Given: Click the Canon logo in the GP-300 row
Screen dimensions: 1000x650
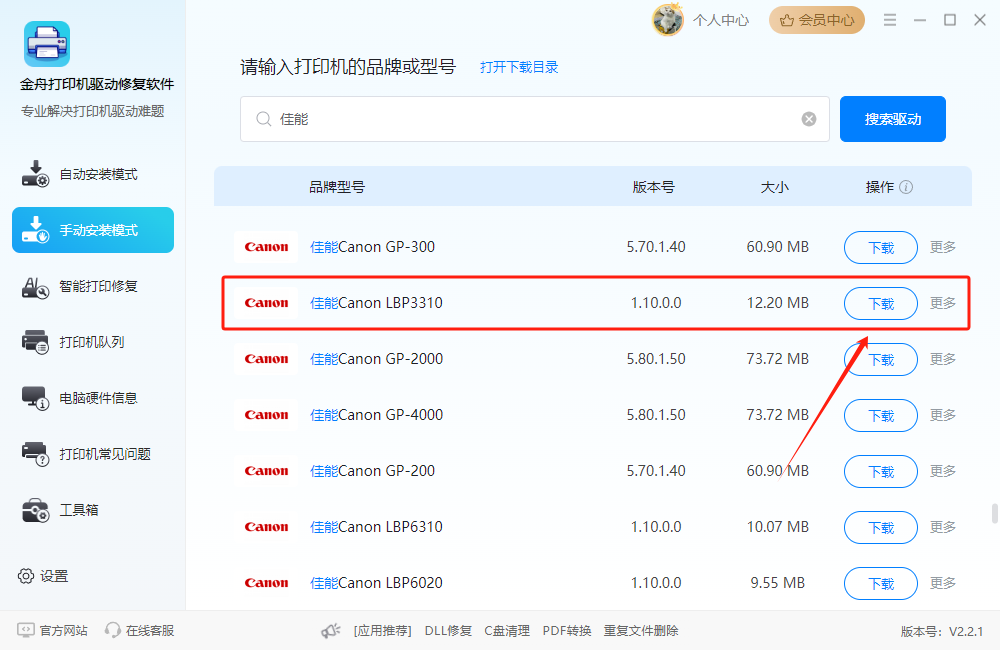Looking at the screenshot, I should (266, 247).
